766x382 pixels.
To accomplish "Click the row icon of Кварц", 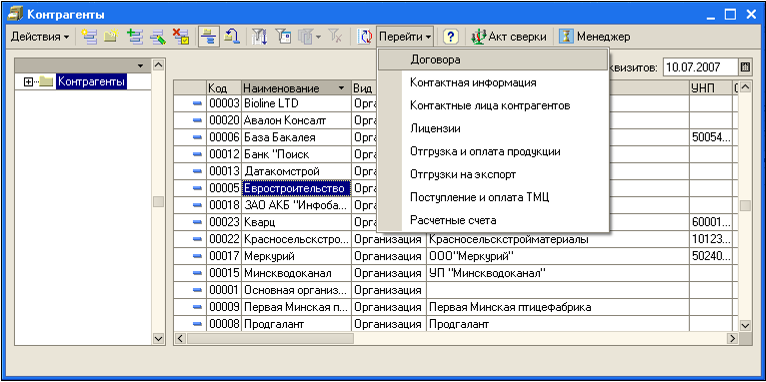I will pyautogui.click(x=197, y=222).
